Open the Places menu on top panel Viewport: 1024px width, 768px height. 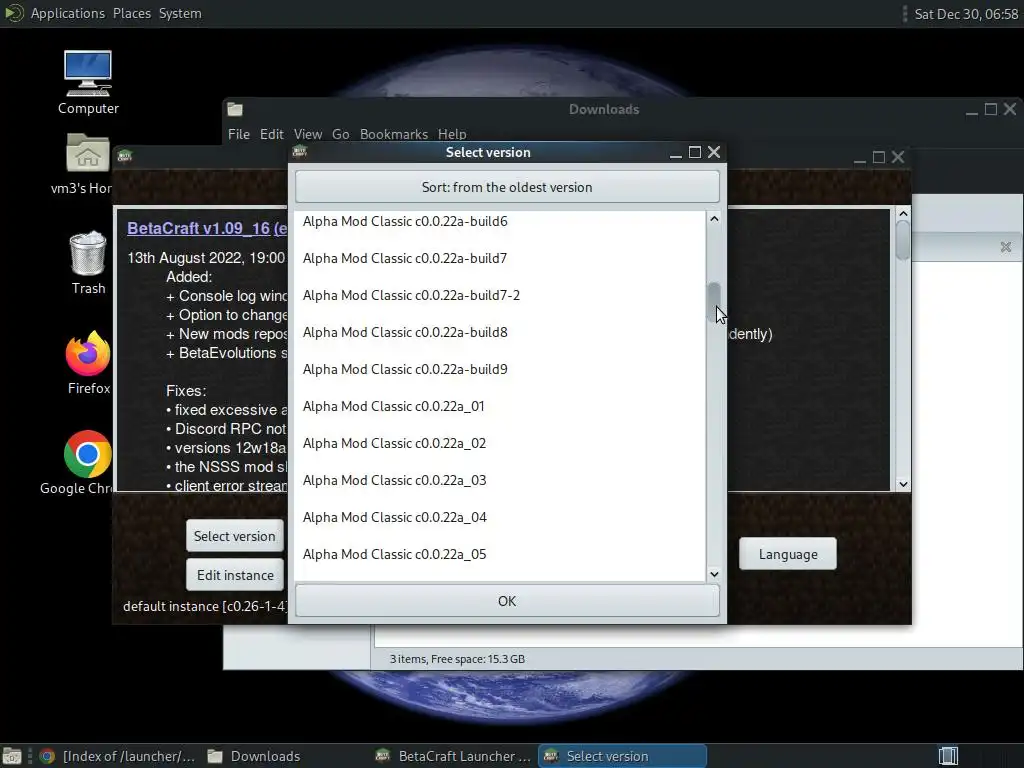click(132, 13)
